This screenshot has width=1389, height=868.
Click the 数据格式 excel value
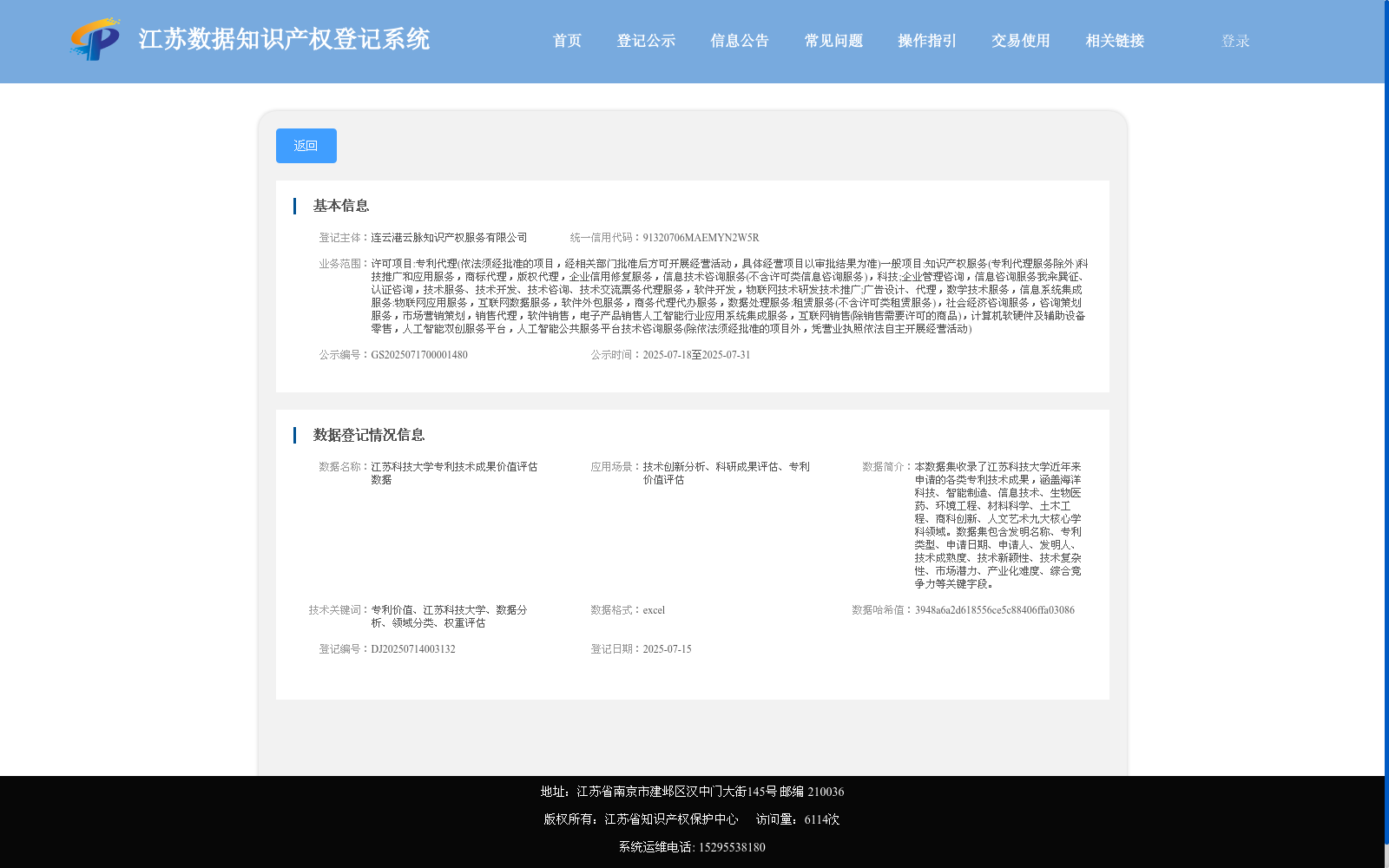click(x=653, y=609)
